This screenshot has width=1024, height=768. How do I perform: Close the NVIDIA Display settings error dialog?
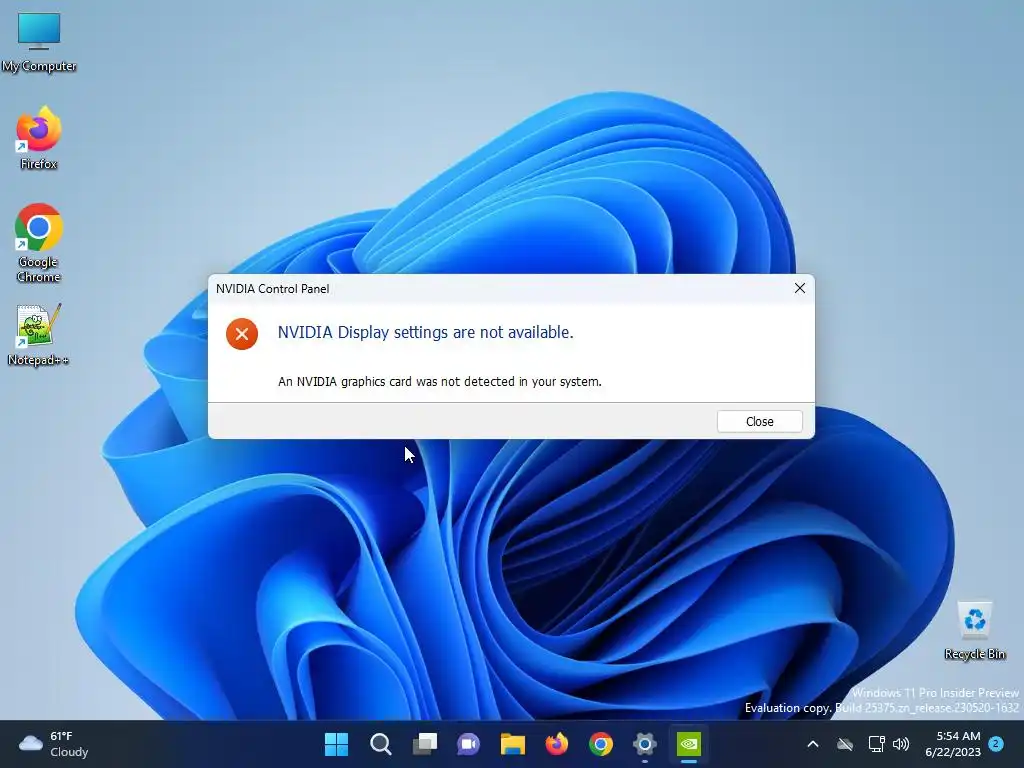[760, 421]
